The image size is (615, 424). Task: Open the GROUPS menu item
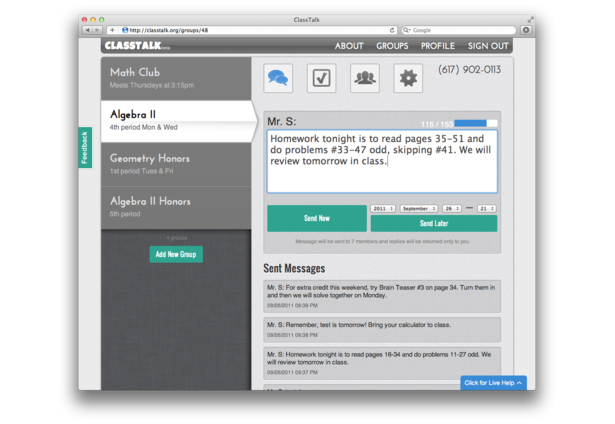(x=392, y=46)
